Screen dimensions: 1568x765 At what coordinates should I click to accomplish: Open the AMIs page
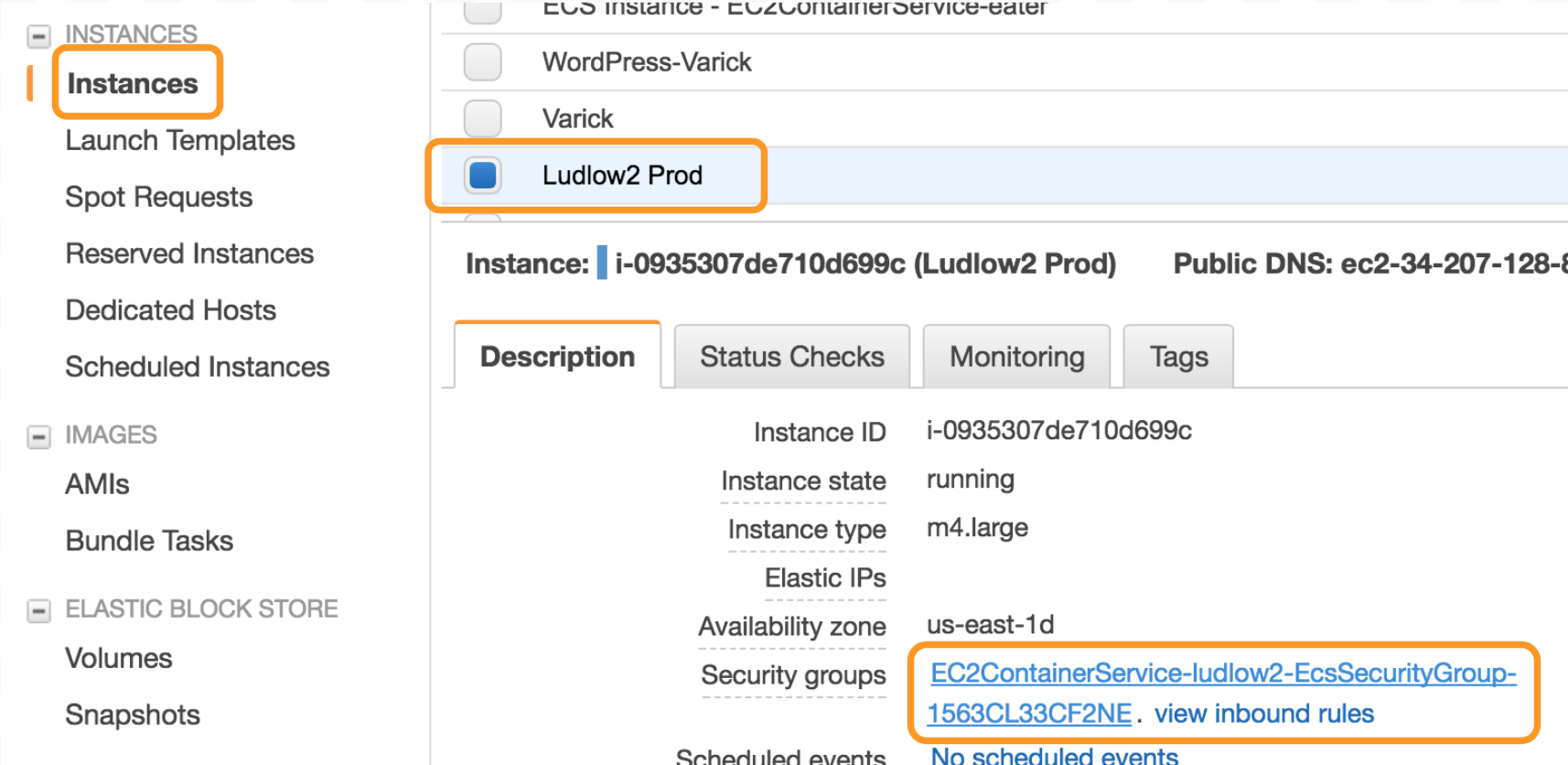click(x=97, y=485)
